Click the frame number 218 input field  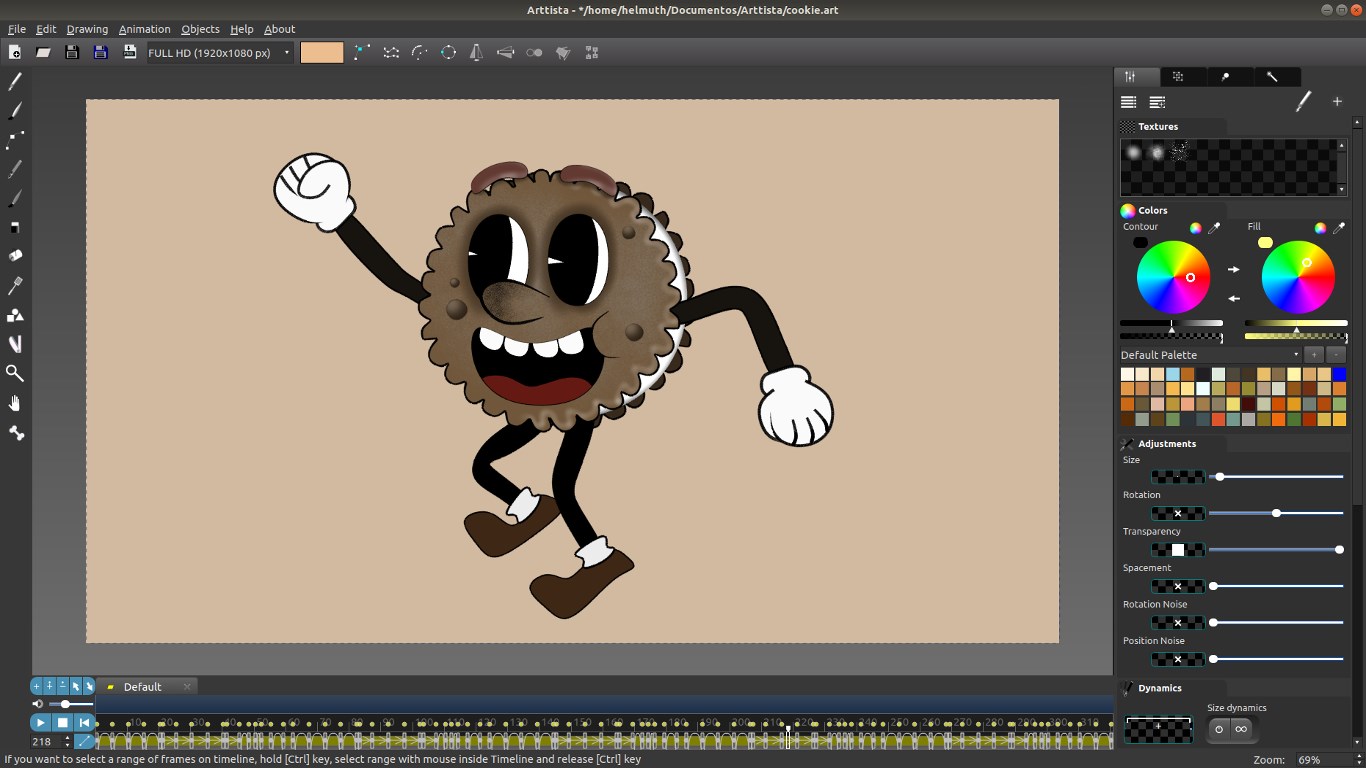[x=42, y=742]
